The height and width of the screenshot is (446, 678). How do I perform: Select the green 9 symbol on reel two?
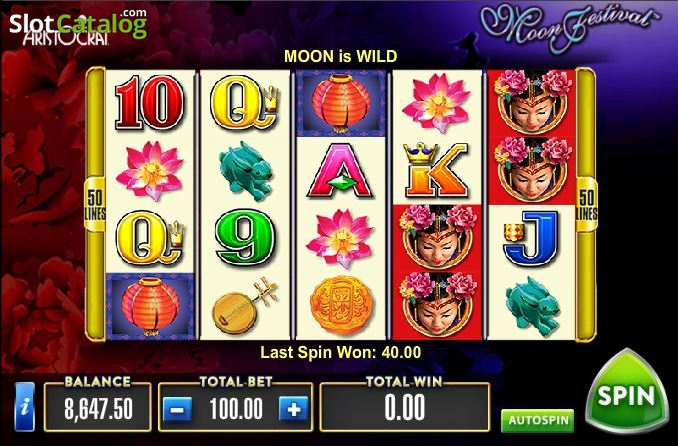pyautogui.click(x=245, y=237)
